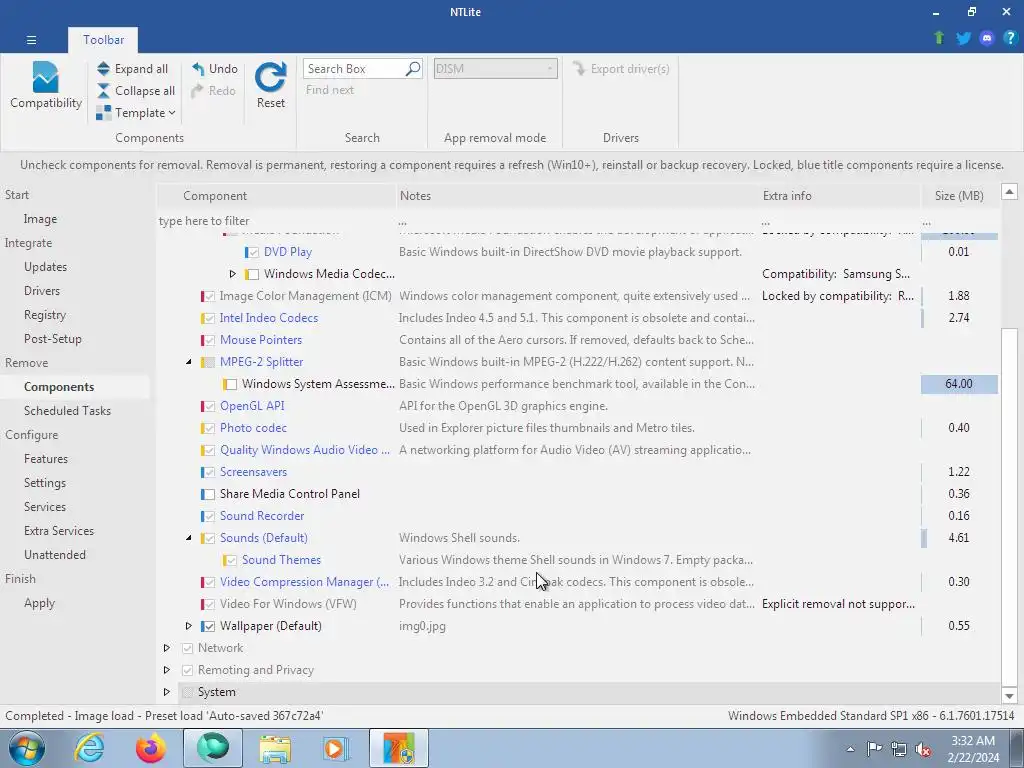Click the Collapse all icon
The image size is (1024, 768).
pyautogui.click(x=103, y=91)
